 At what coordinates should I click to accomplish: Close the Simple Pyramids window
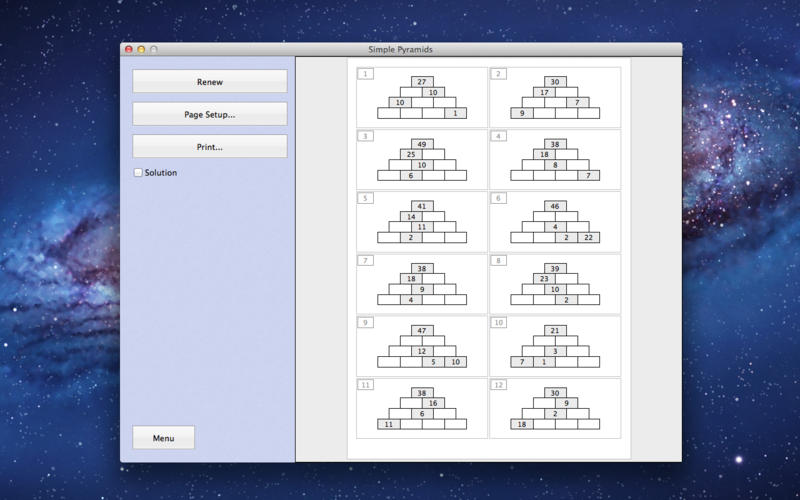pyautogui.click(x=128, y=49)
